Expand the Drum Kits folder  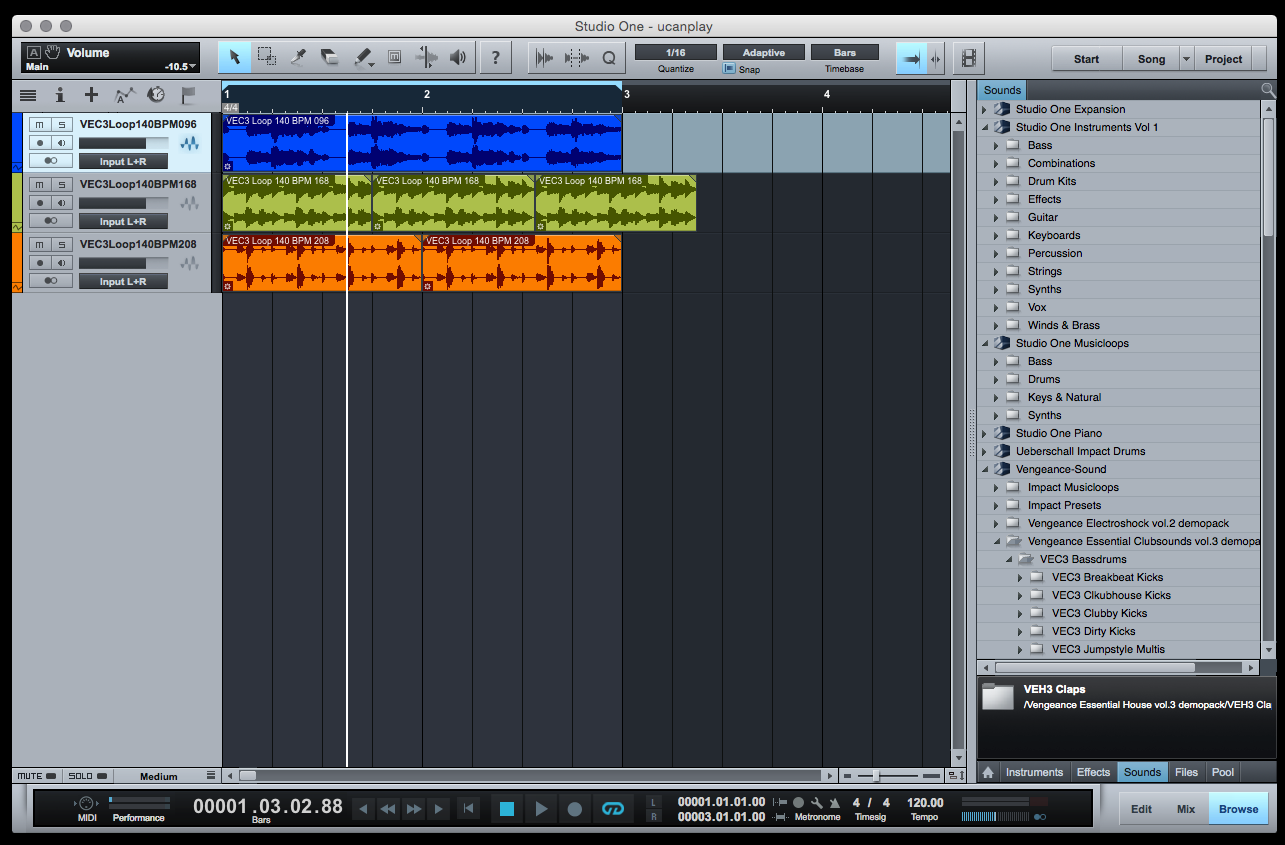point(996,181)
